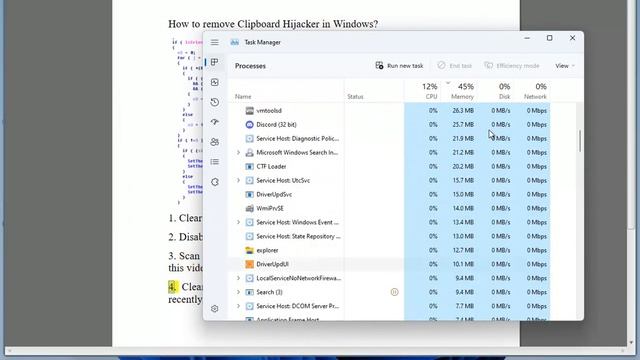Image resolution: width=640 pixels, height=360 pixels.
Task: Open the Users sidebar icon
Action: click(x=215, y=142)
